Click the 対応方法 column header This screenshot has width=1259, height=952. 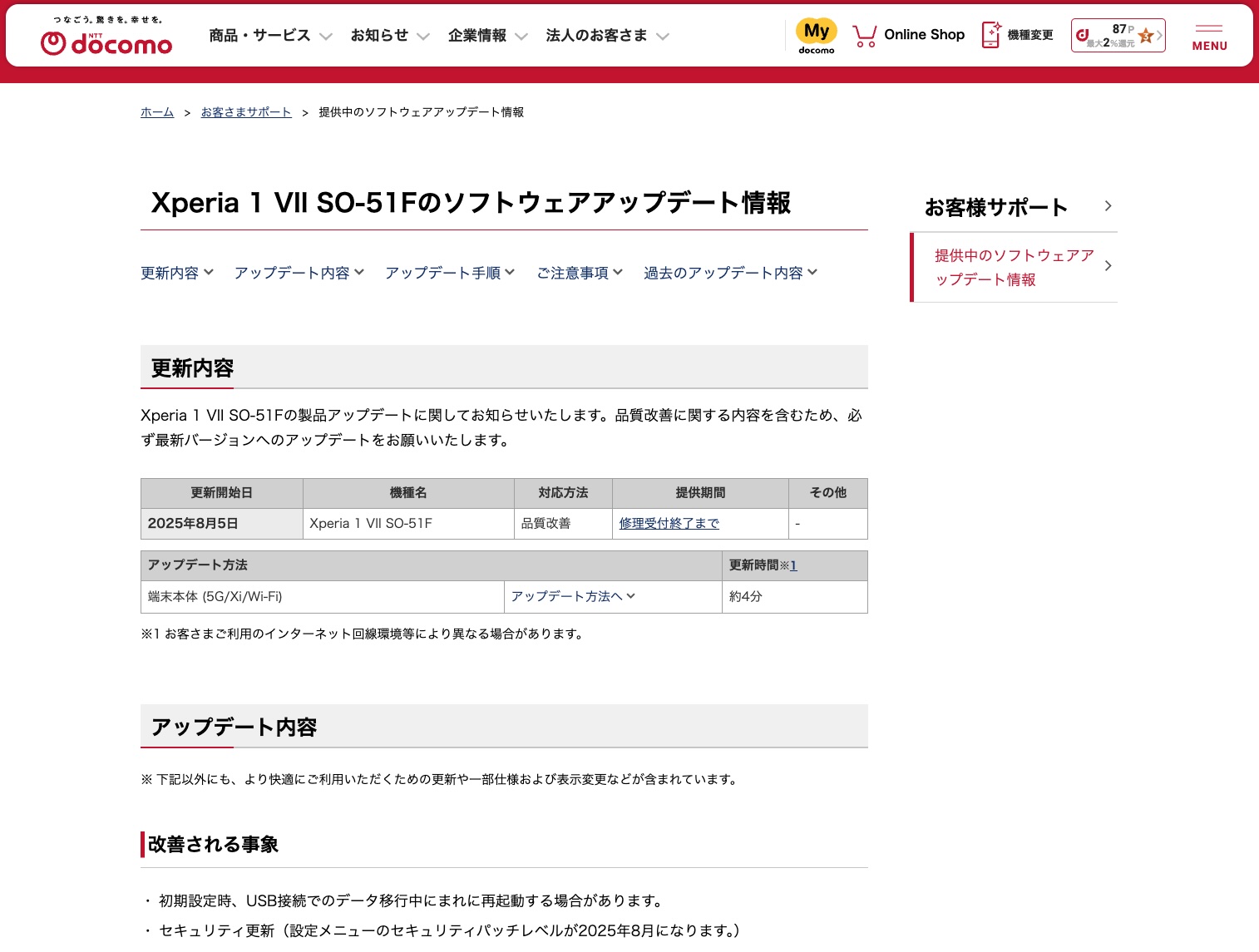(x=564, y=493)
